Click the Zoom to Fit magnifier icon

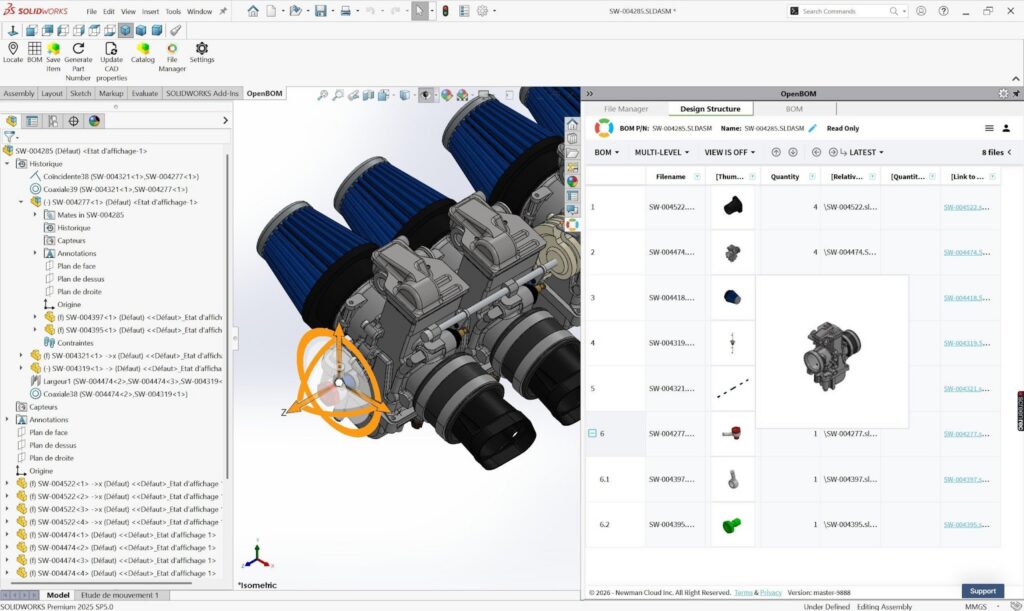tap(322, 95)
